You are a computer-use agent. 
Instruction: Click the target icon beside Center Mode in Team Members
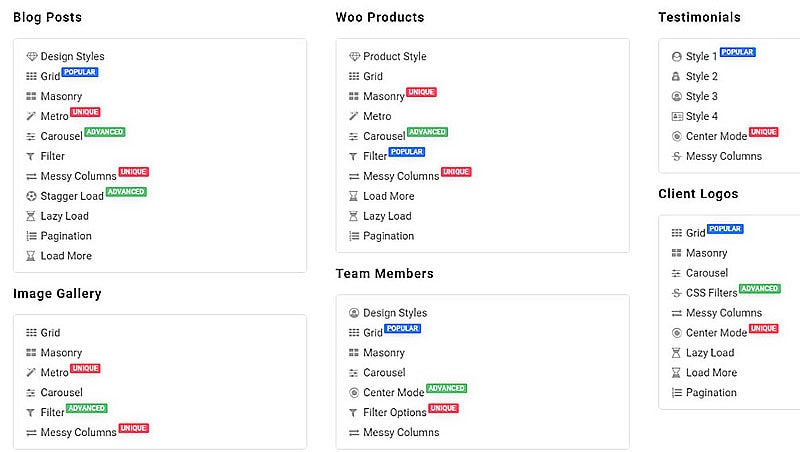coord(353,393)
